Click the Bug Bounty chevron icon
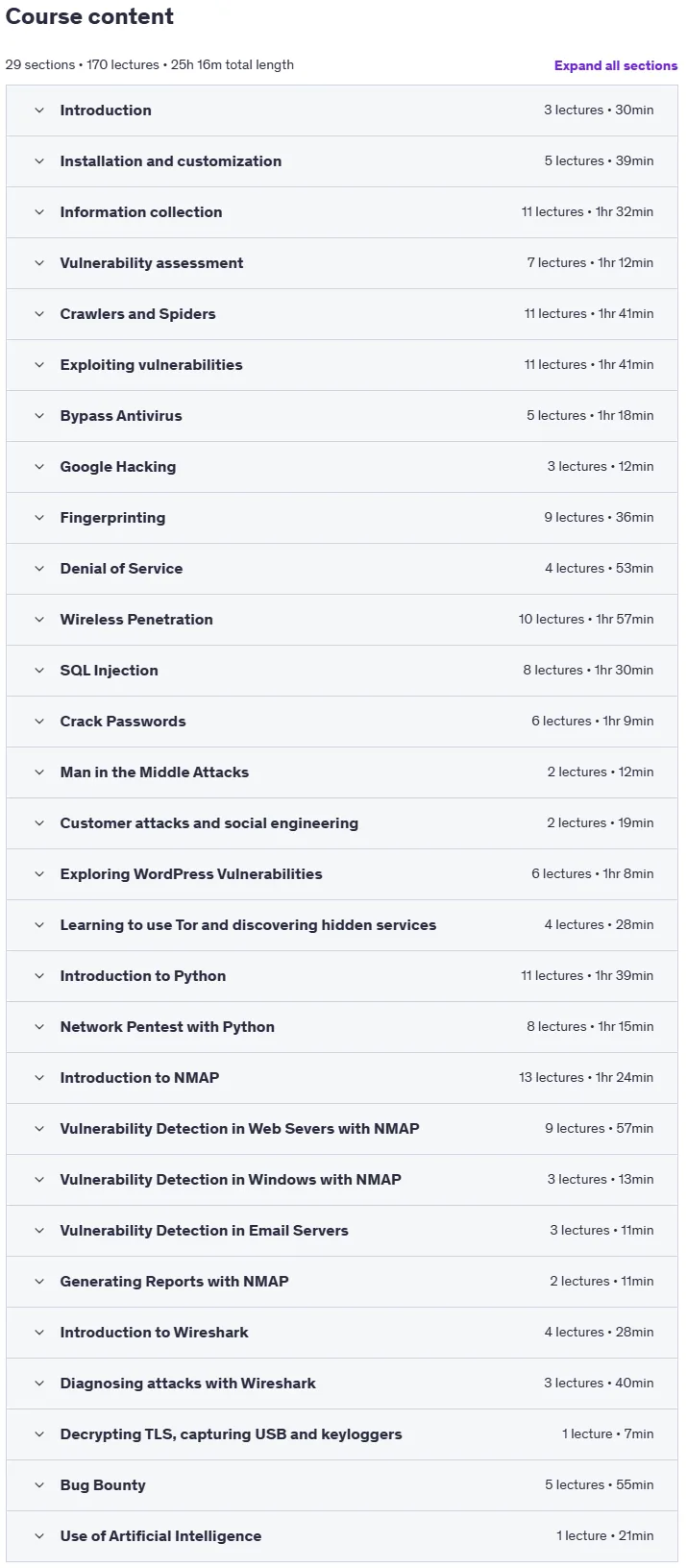The height and width of the screenshot is (1568, 687). [39, 1485]
